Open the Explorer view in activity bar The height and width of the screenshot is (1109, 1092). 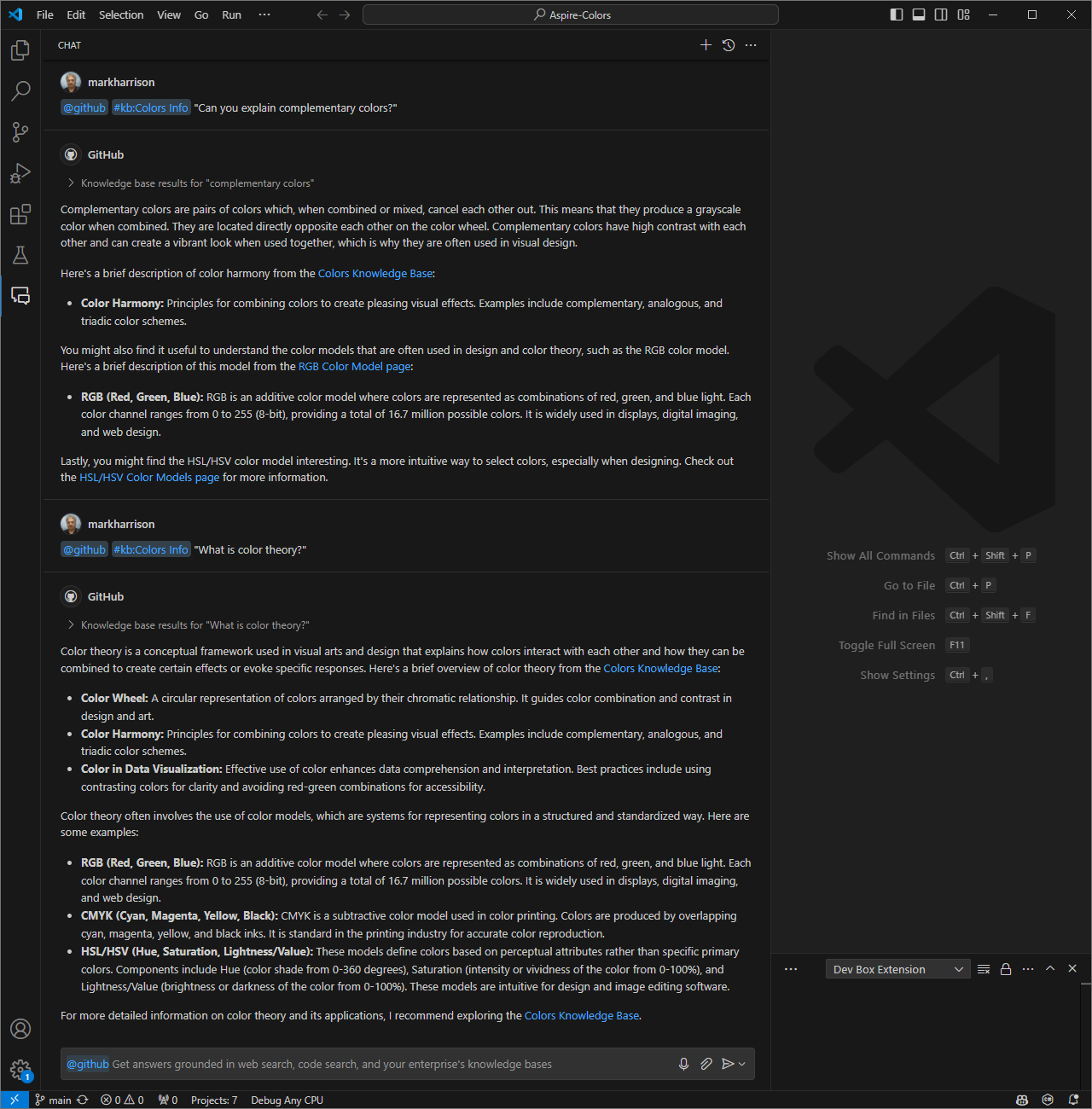point(20,51)
